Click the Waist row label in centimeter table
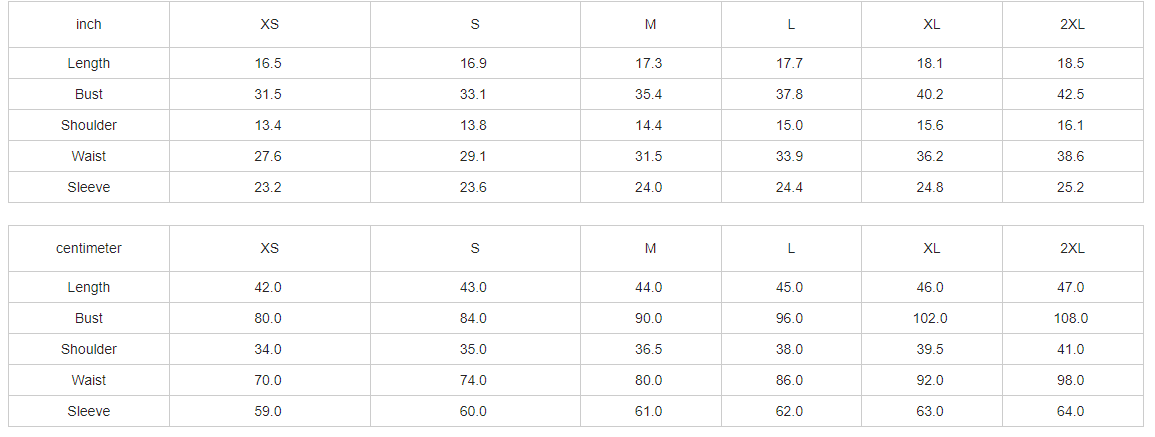The image size is (1155, 437). click(89, 380)
